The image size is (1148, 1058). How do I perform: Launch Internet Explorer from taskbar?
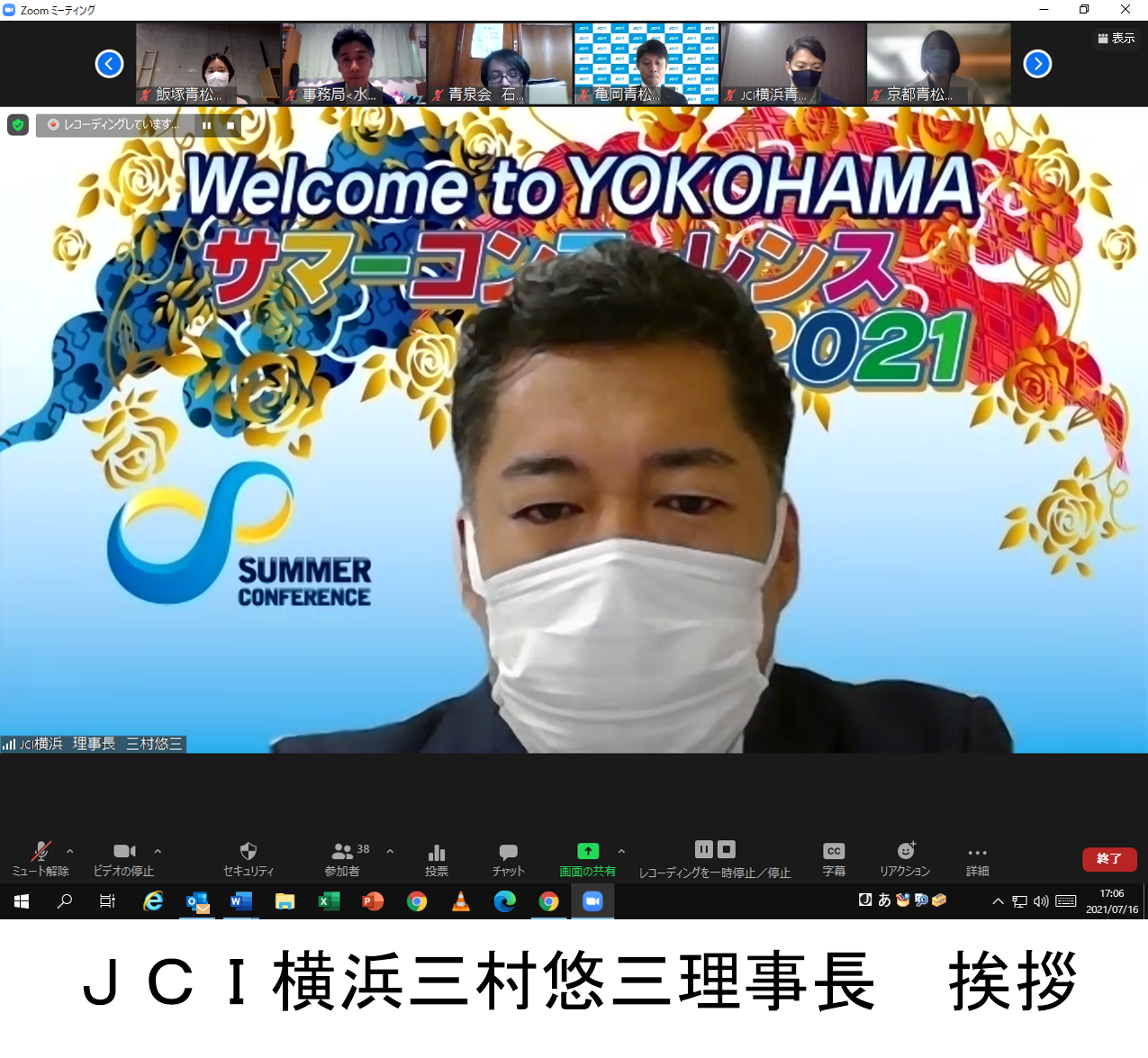pos(153,901)
